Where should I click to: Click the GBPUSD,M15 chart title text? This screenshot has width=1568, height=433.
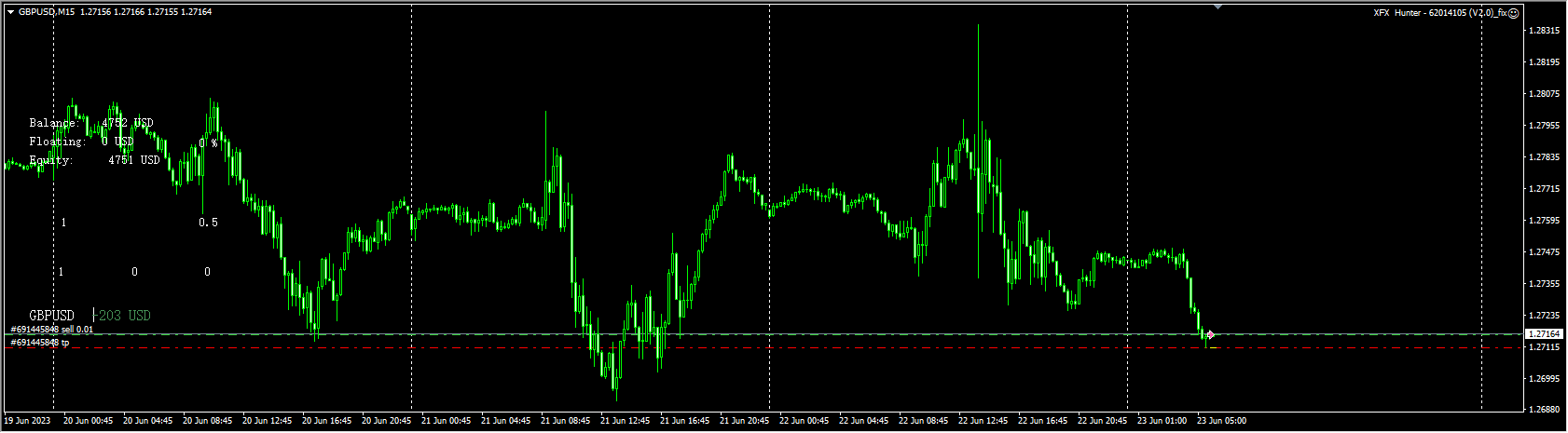coord(48,12)
